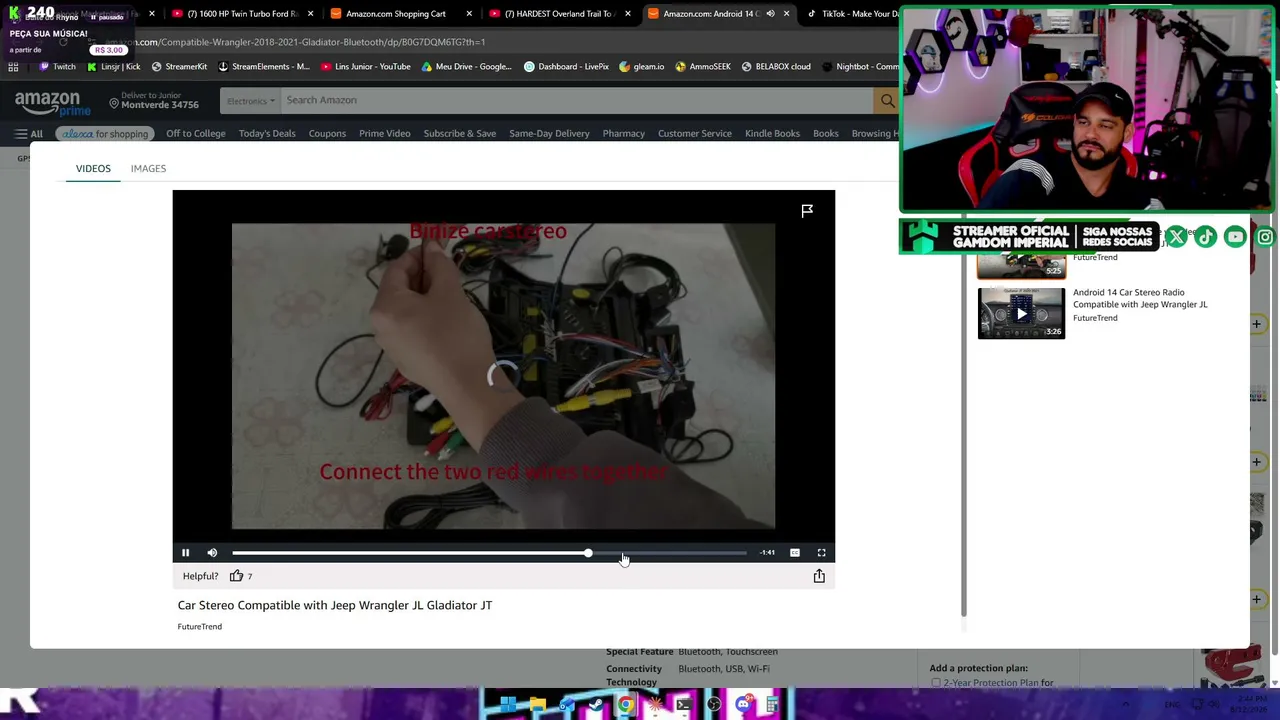This screenshot has width=1280, height=720.
Task: Open StreamerKit bookmark
Action: [179, 67]
